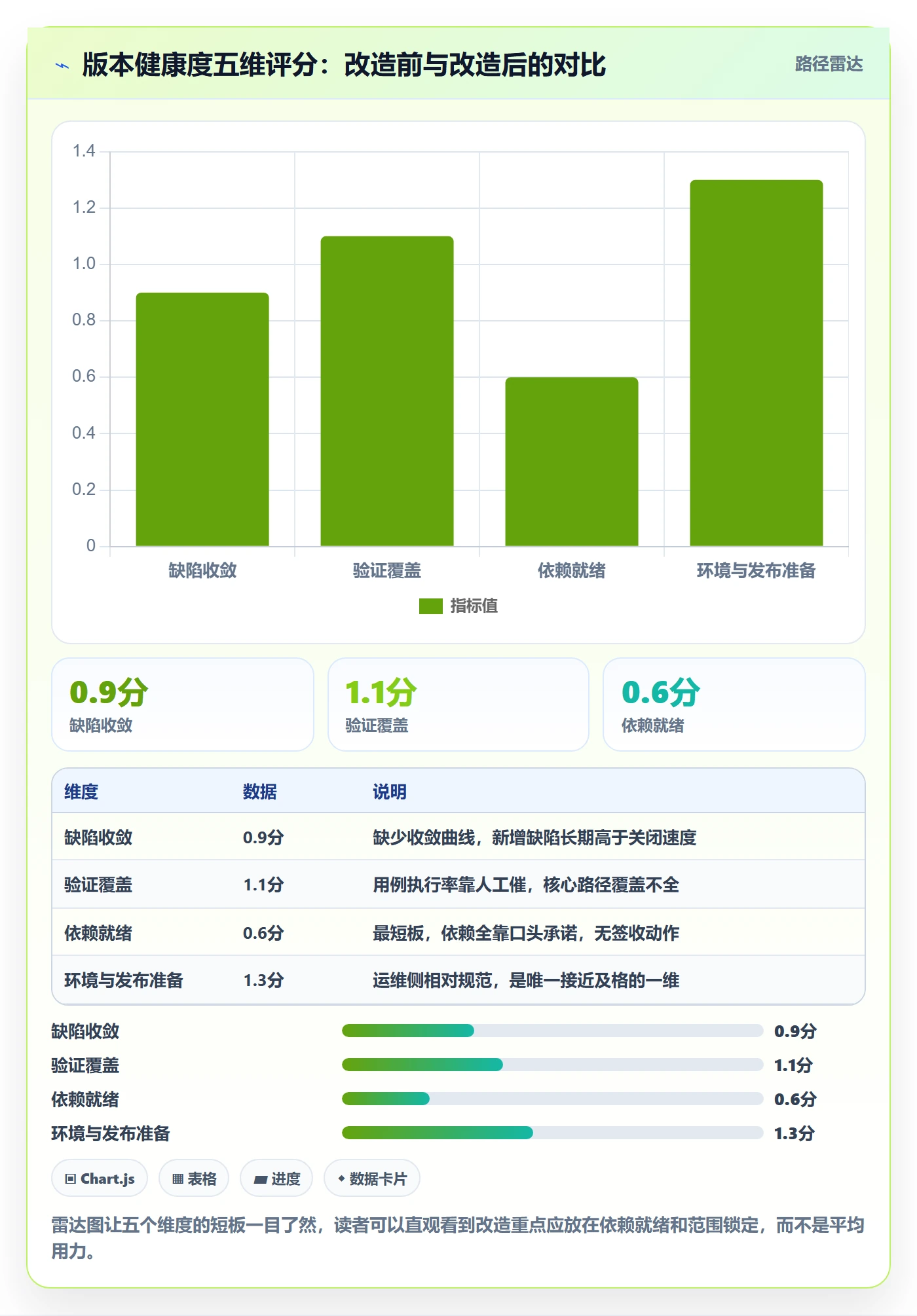Image resolution: width=917 pixels, height=1316 pixels.
Task: Click the text 运维侧相对规范，是唯一接近及格的一维
Action: tap(526, 980)
